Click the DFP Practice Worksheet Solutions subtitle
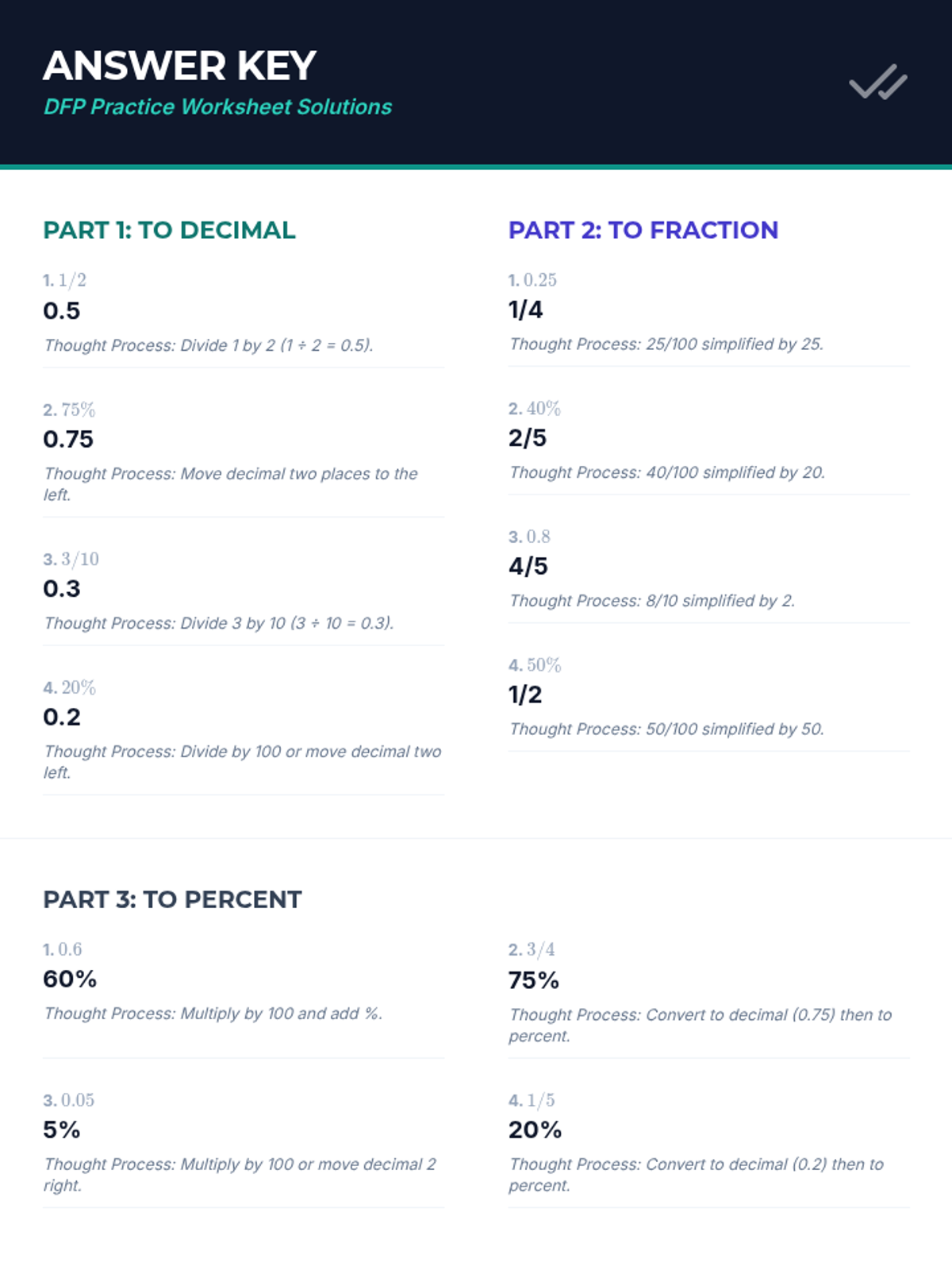952x1270 pixels. (217, 107)
